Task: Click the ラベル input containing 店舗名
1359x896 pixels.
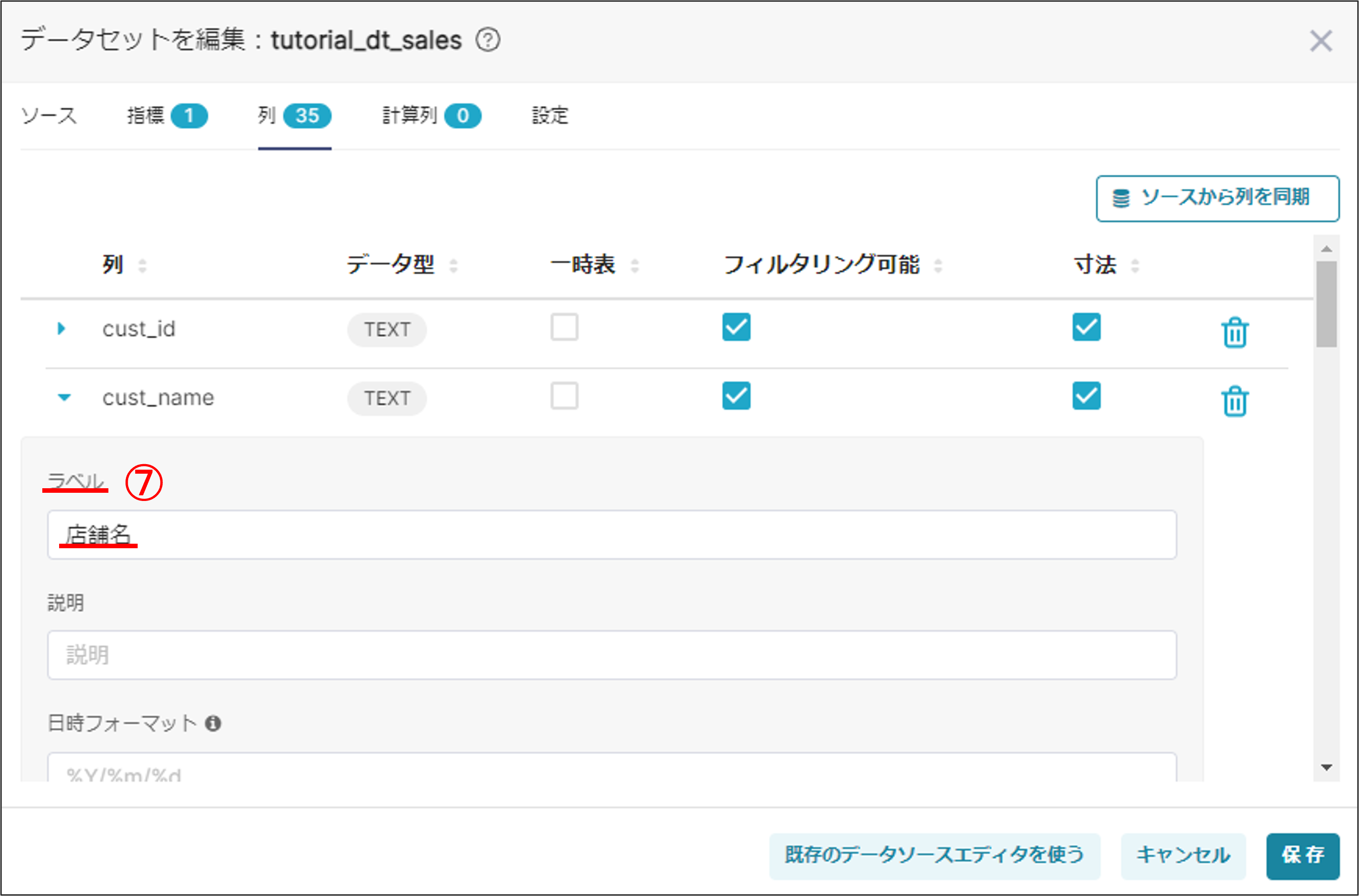Action: 612,535
